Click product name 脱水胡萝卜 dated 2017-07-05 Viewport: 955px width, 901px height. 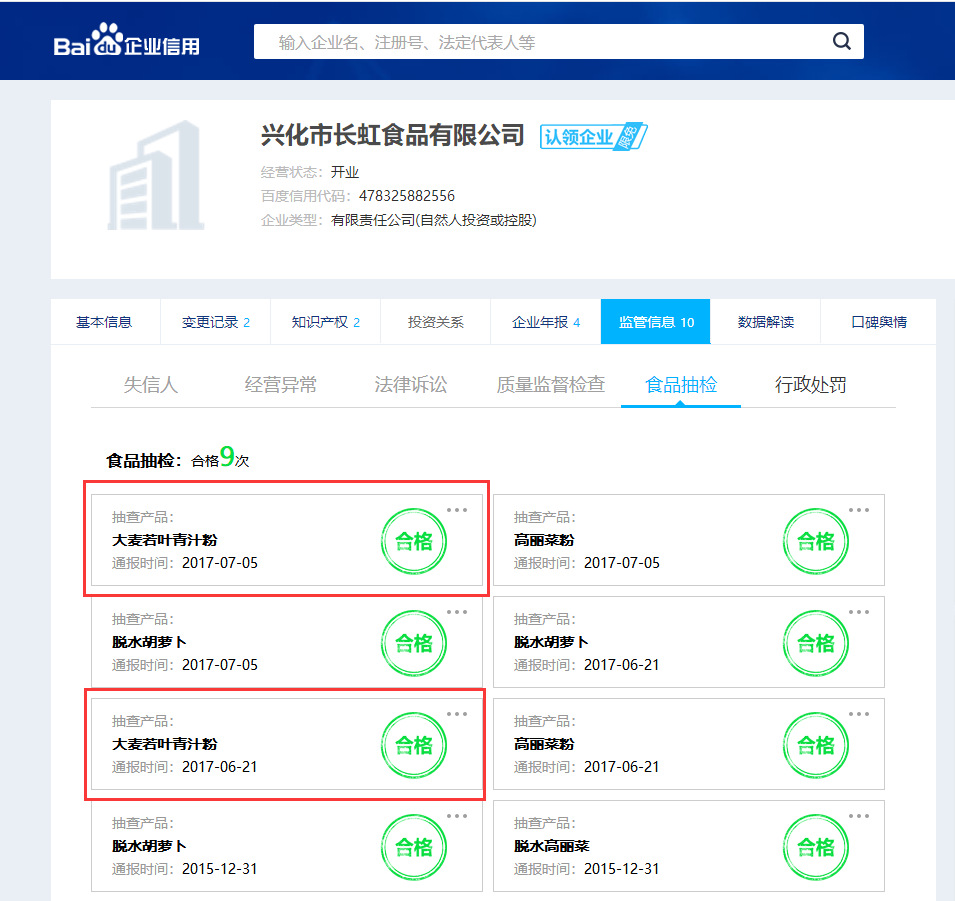point(149,642)
